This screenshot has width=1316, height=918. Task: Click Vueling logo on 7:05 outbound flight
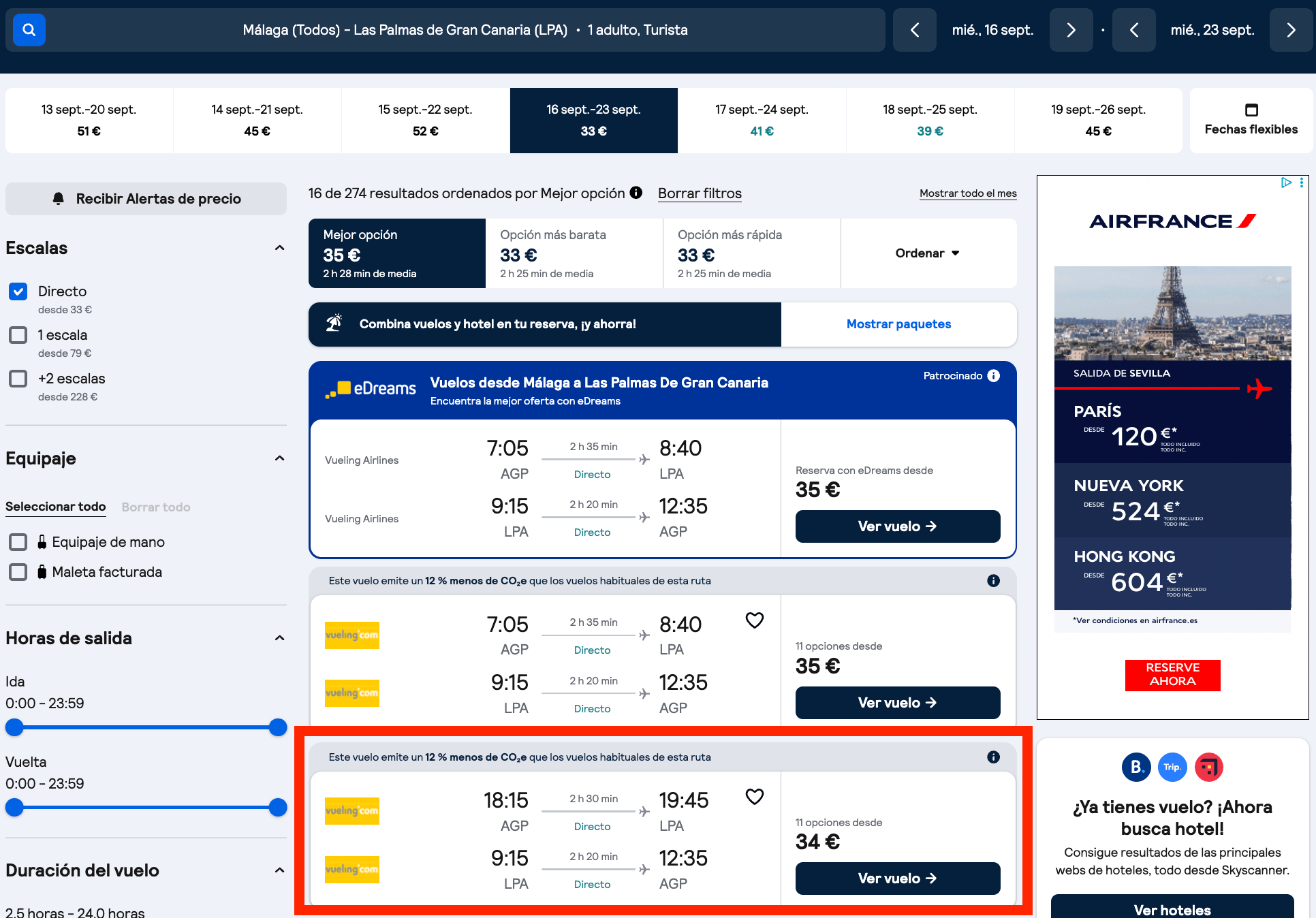pyautogui.click(x=352, y=635)
